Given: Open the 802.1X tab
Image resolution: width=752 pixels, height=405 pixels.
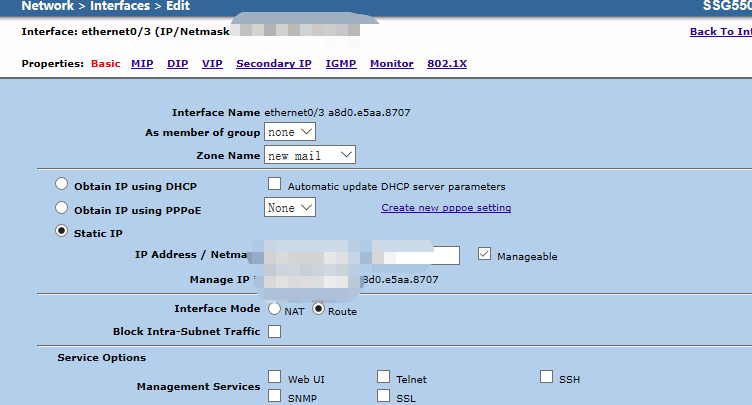Looking at the screenshot, I should [447, 64].
